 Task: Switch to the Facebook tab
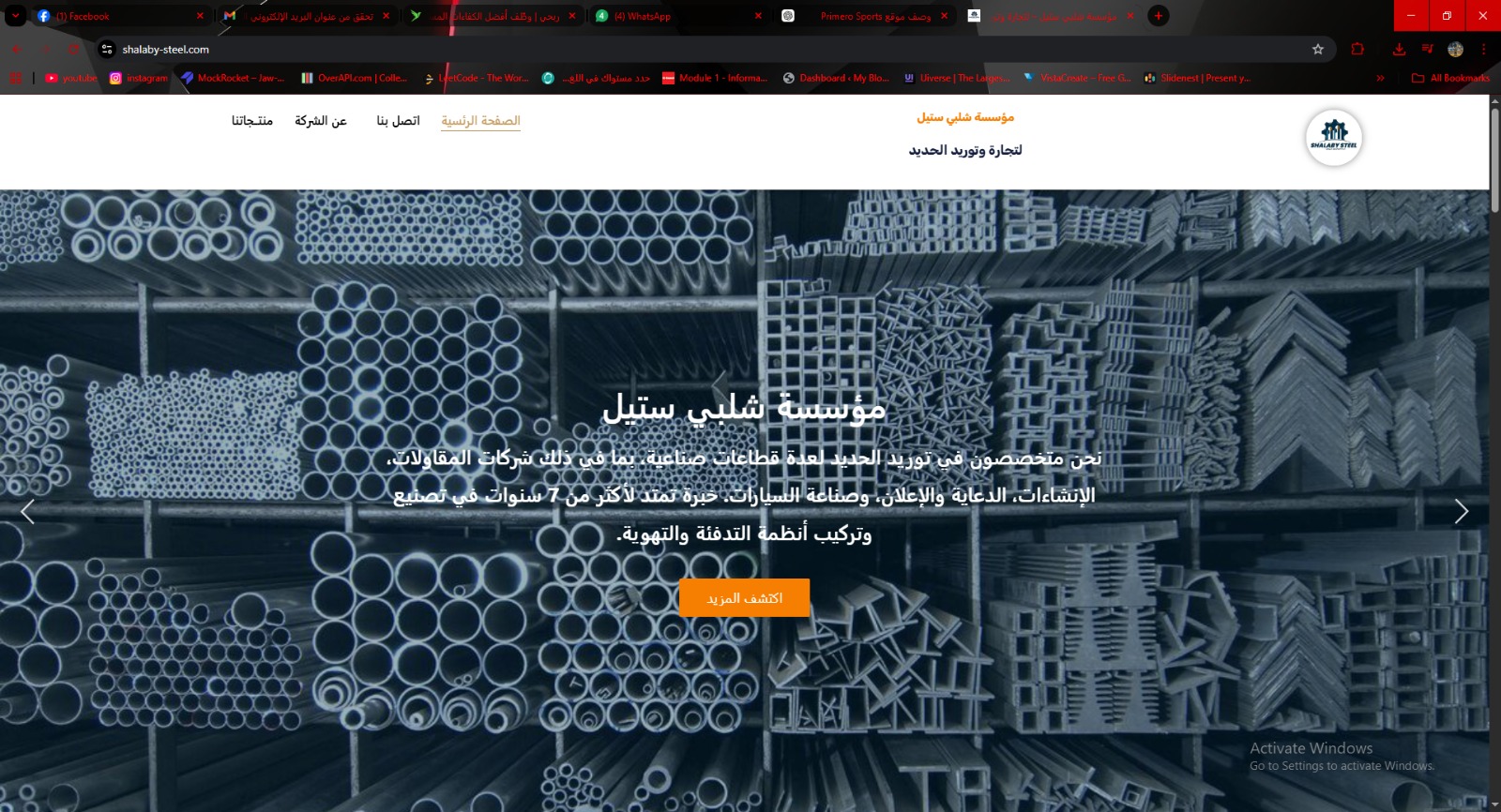(120, 16)
